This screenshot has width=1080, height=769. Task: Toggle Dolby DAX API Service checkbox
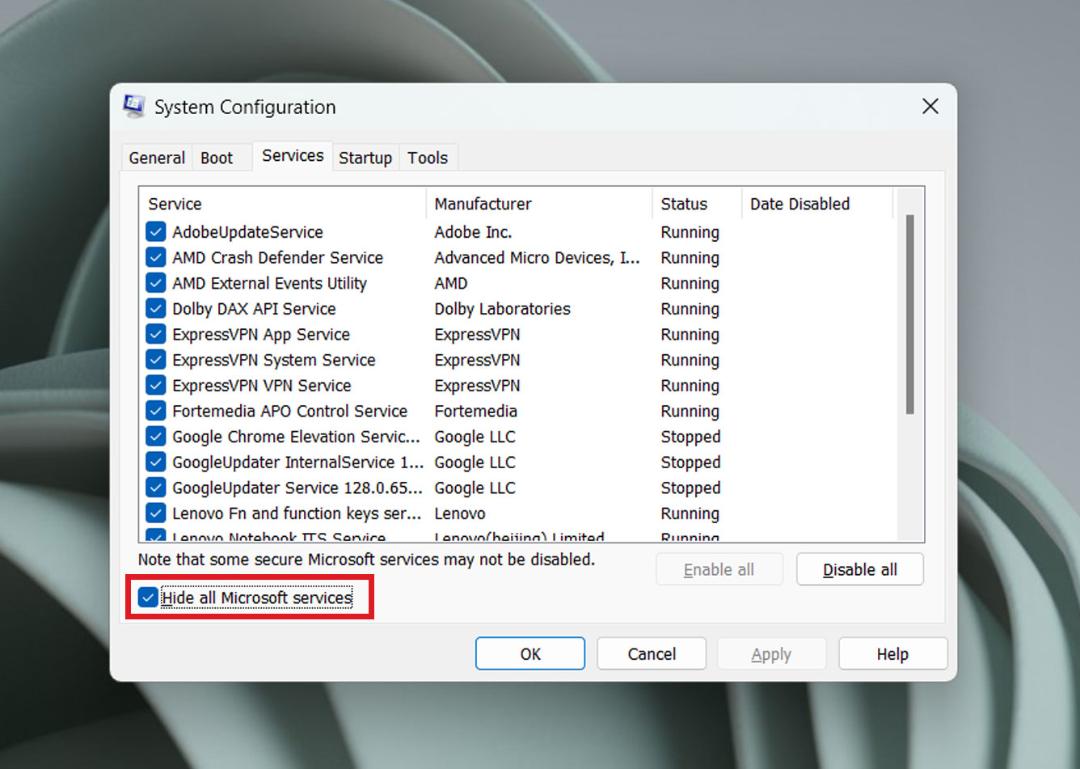(156, 308)
